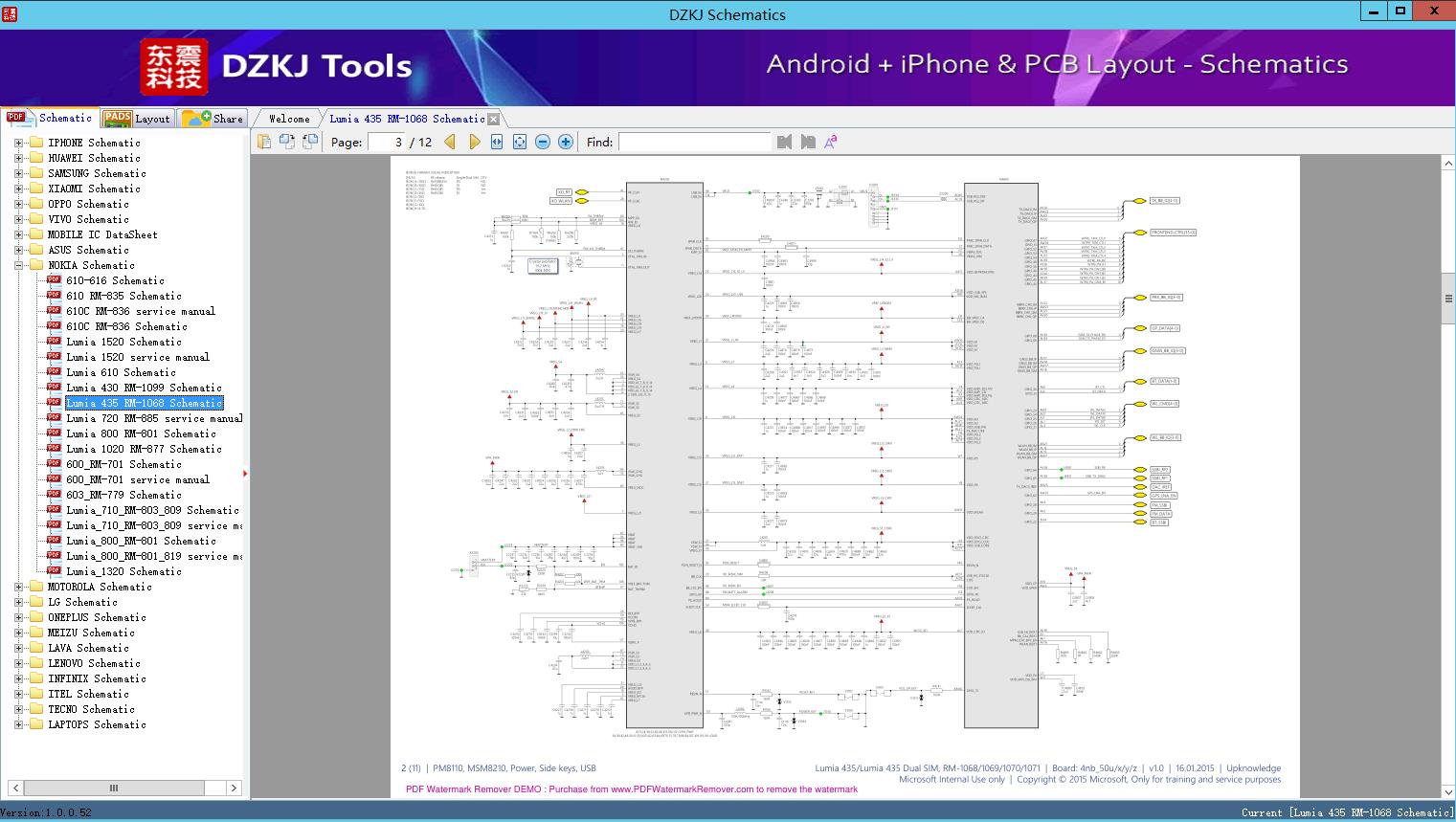
Task: Expand the SAMSUNG Schematic folder
Action: click(x=18, y=173)
